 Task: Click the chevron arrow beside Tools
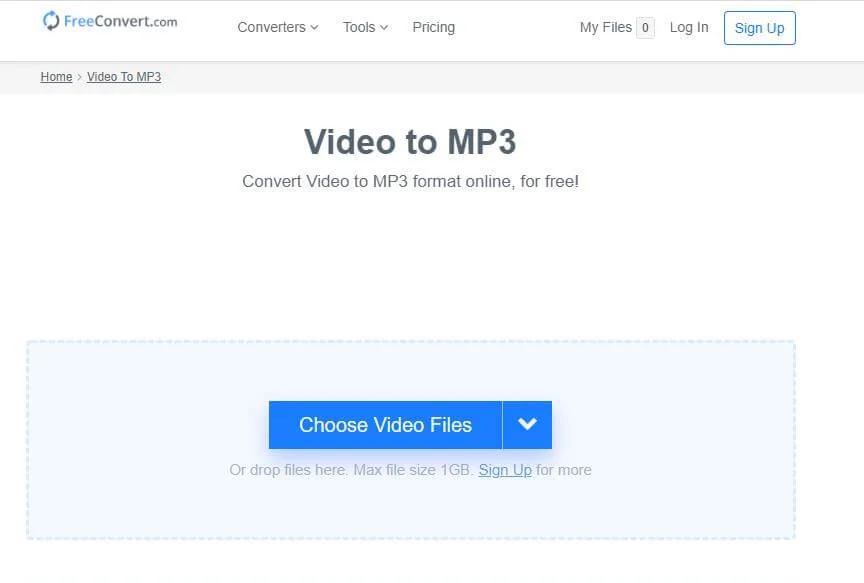(x=384, y=28)
